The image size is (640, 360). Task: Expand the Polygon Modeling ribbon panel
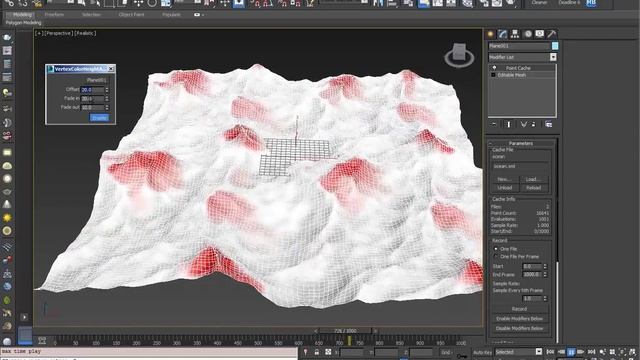tap(23, 23)
